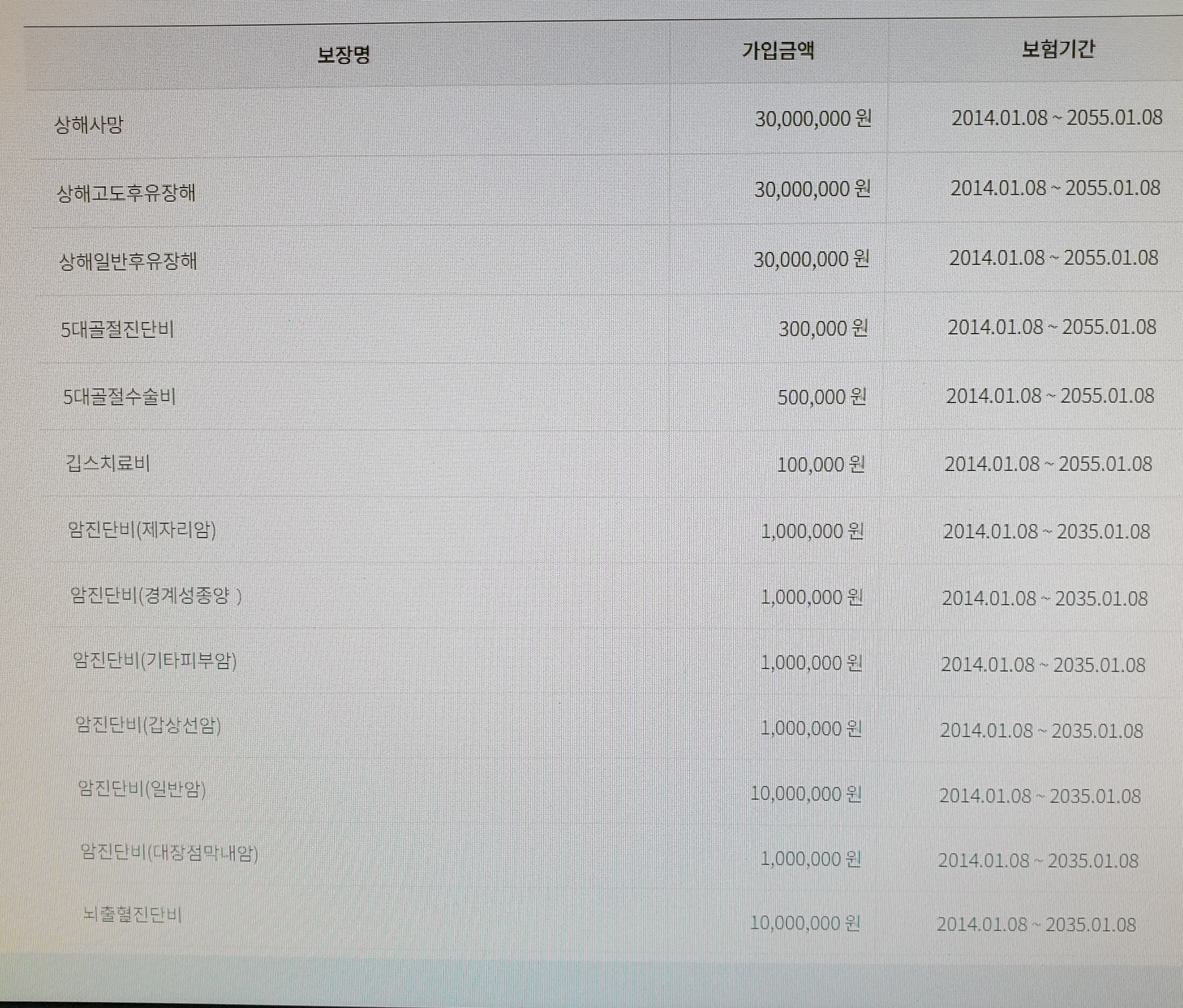1183x1008 pixels.
Task: Click the 경계성종양 insurance period dates
Action: 1045,598
